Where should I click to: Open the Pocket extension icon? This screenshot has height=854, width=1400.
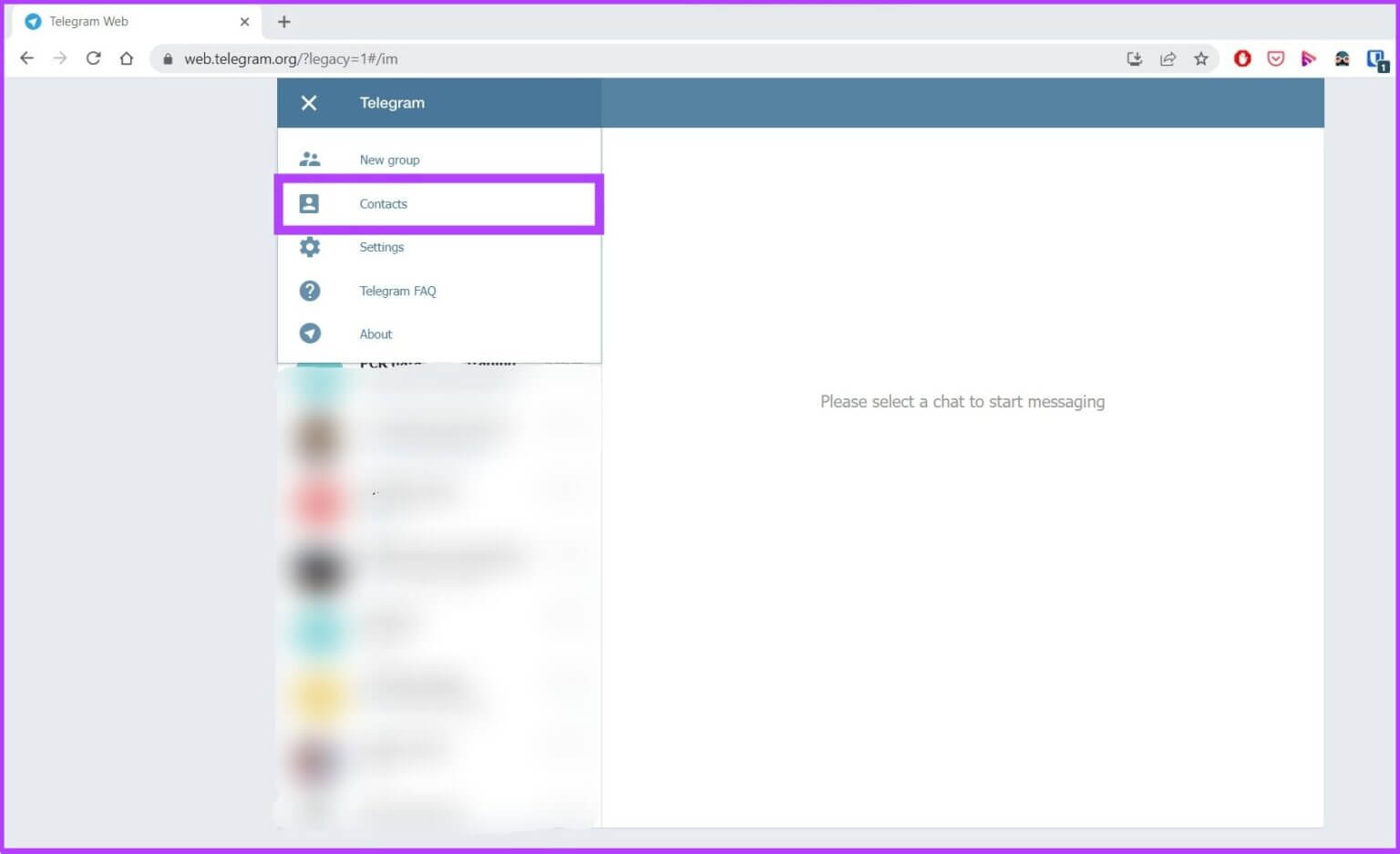coord(1276,58)
